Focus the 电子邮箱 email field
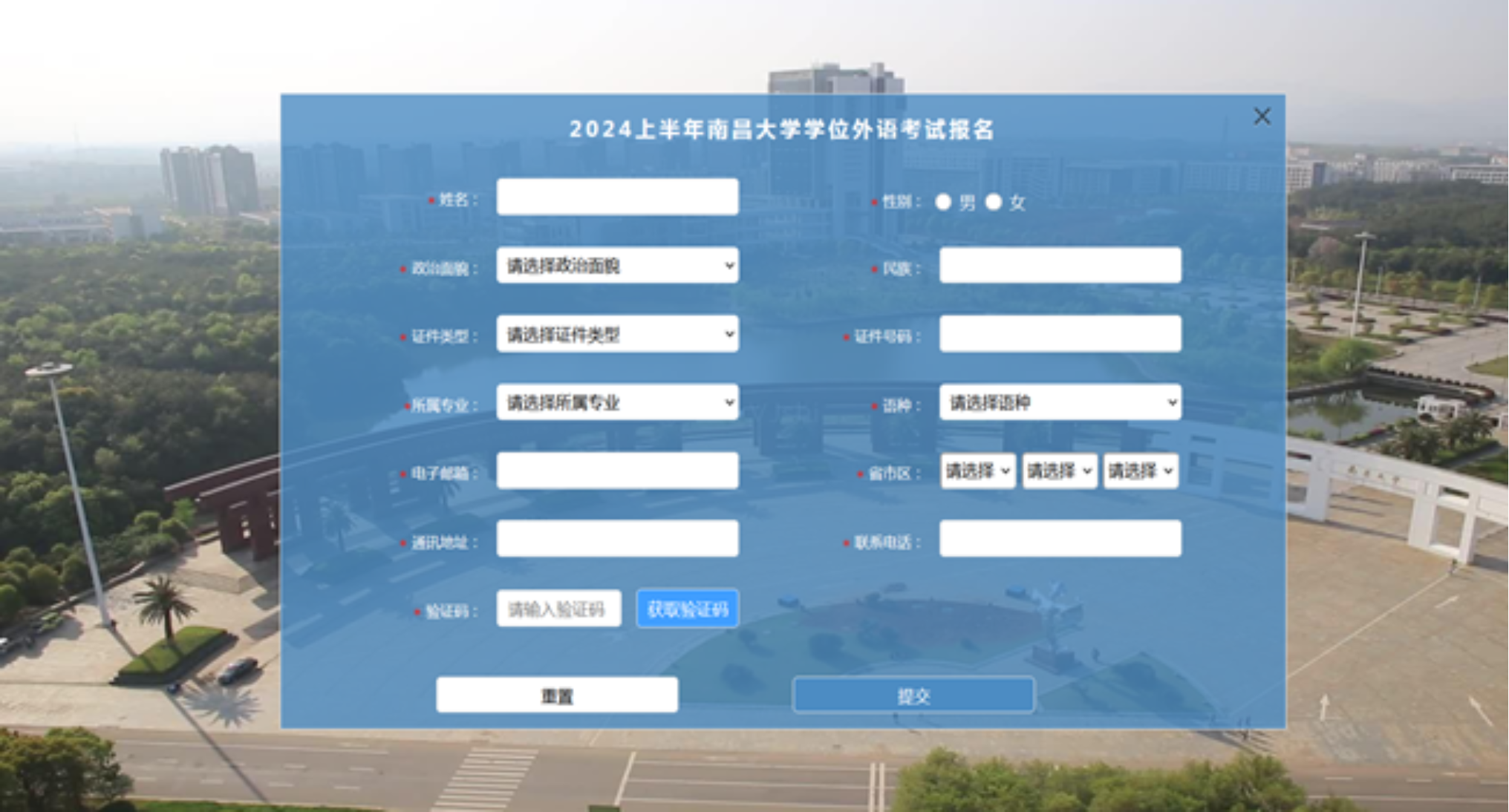The height and width of the screenshot is (812, 1509). click(x=617, y=471)
